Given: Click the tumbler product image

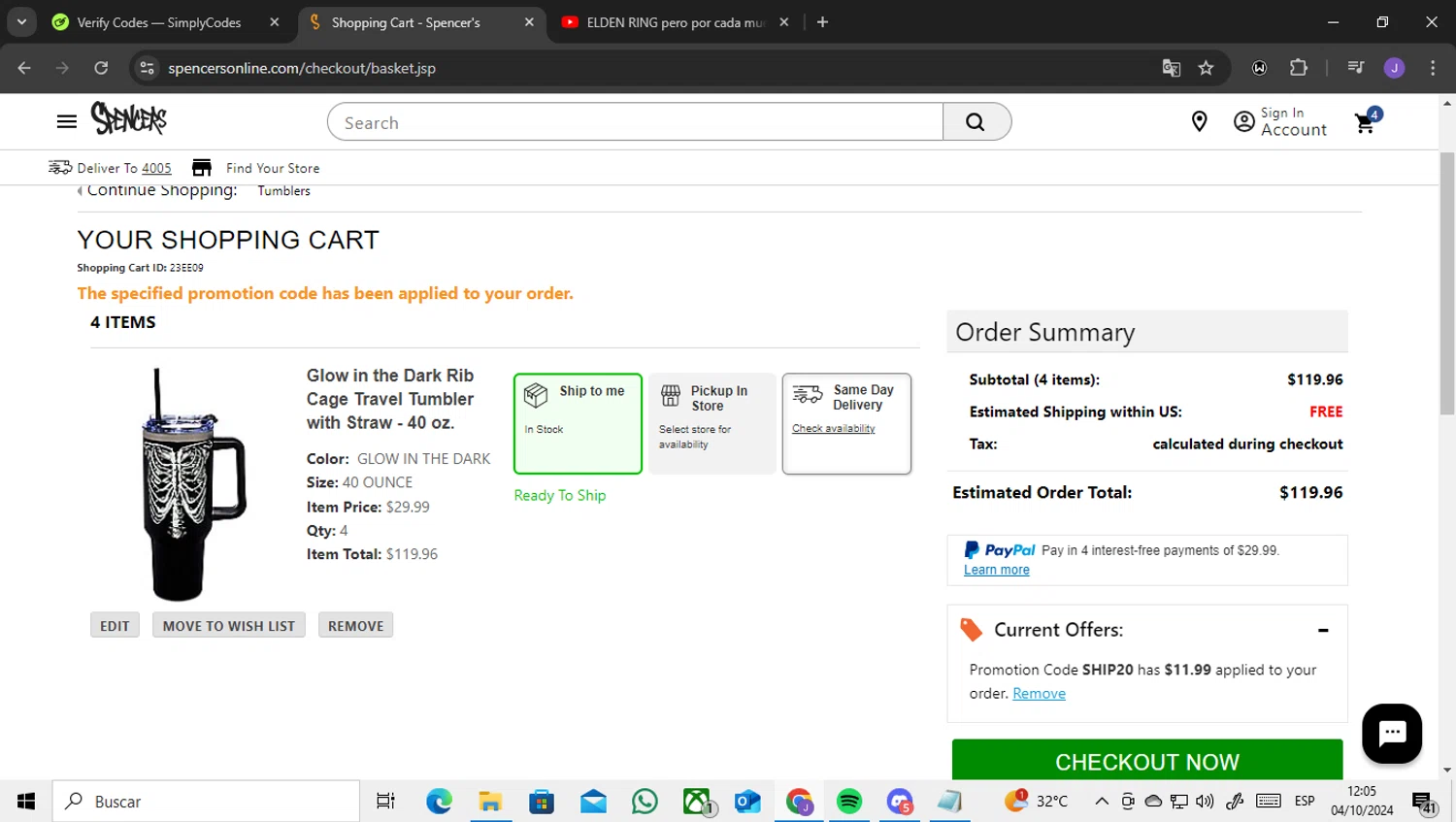Looking at the screenshot, I should point(194,484).
